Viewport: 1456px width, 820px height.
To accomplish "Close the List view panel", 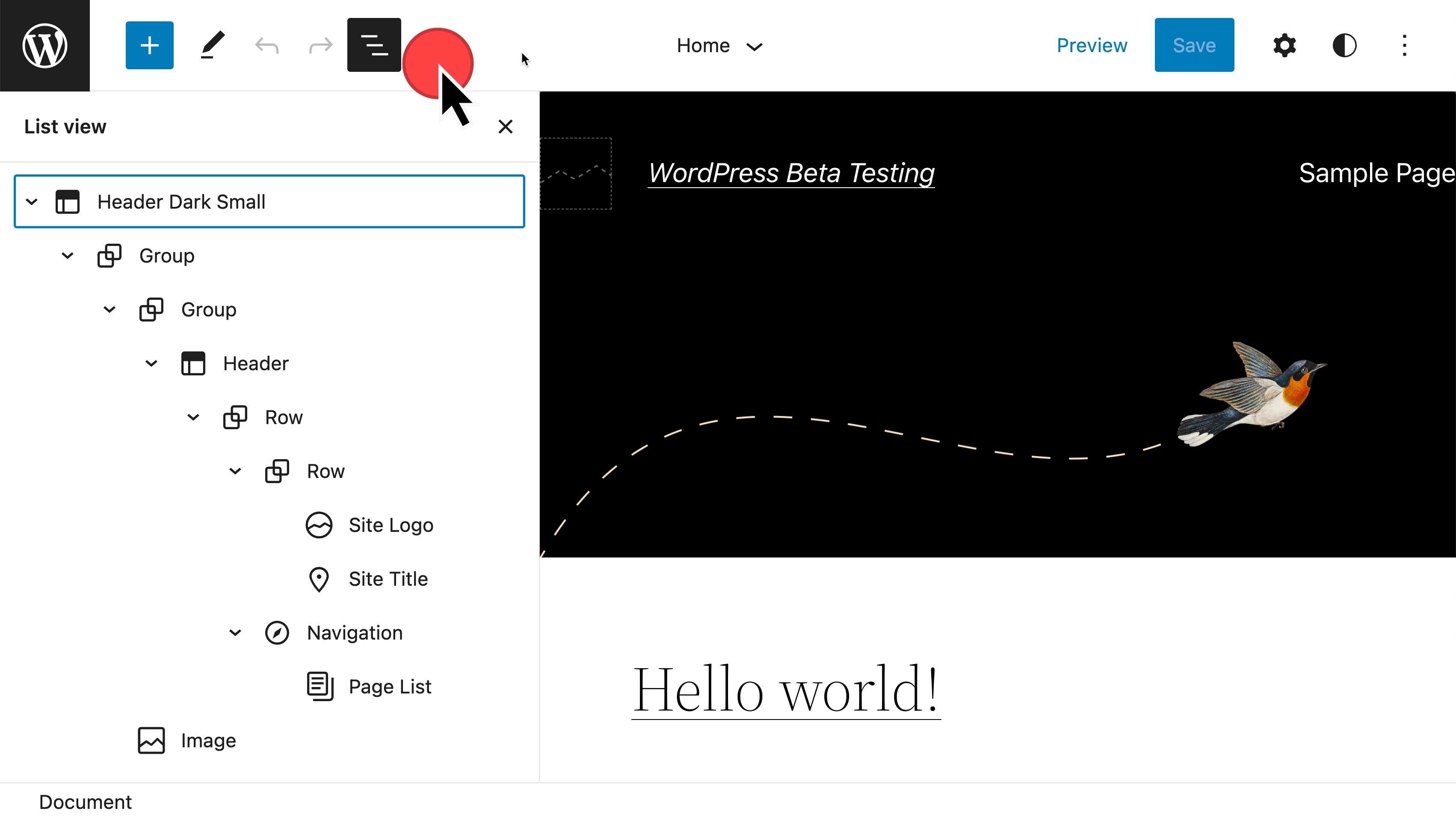I will [505, 127].
